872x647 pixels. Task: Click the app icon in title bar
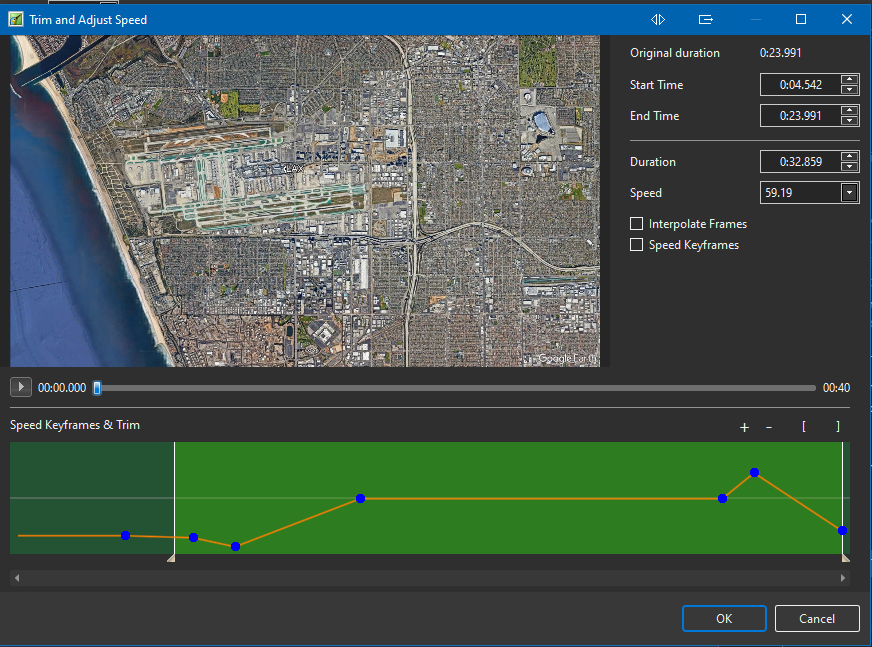pyautogui.click(x=16, y=19)
